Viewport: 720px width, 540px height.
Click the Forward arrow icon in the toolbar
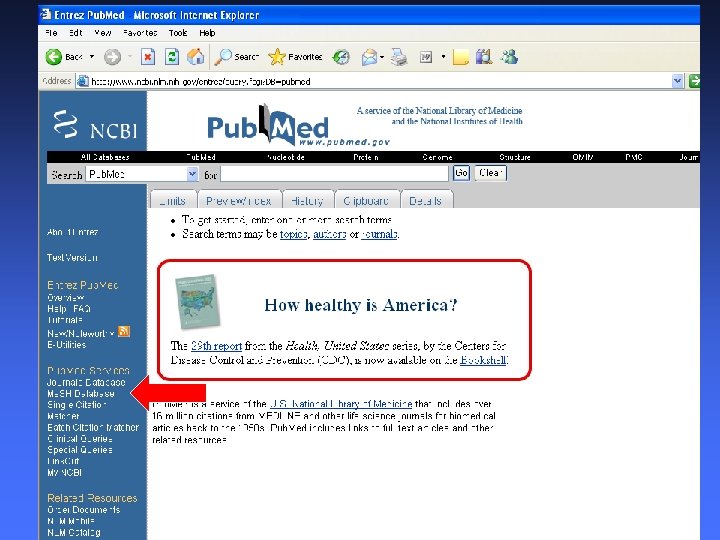[112, 57]
